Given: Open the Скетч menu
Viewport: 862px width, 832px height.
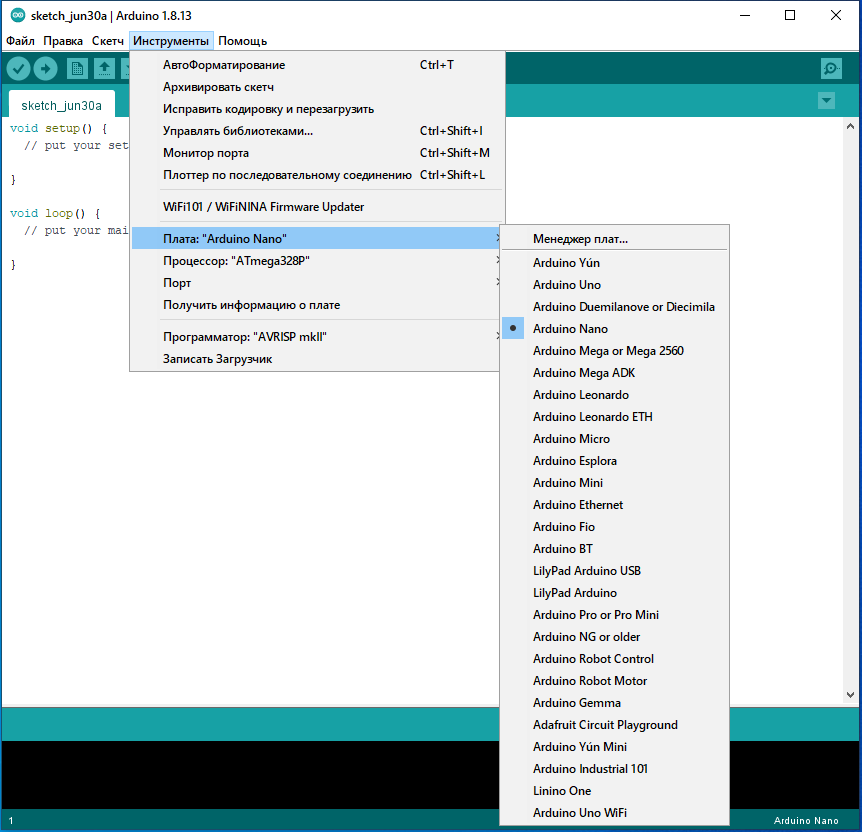Looking at the screenshot, I should (107, 41).
